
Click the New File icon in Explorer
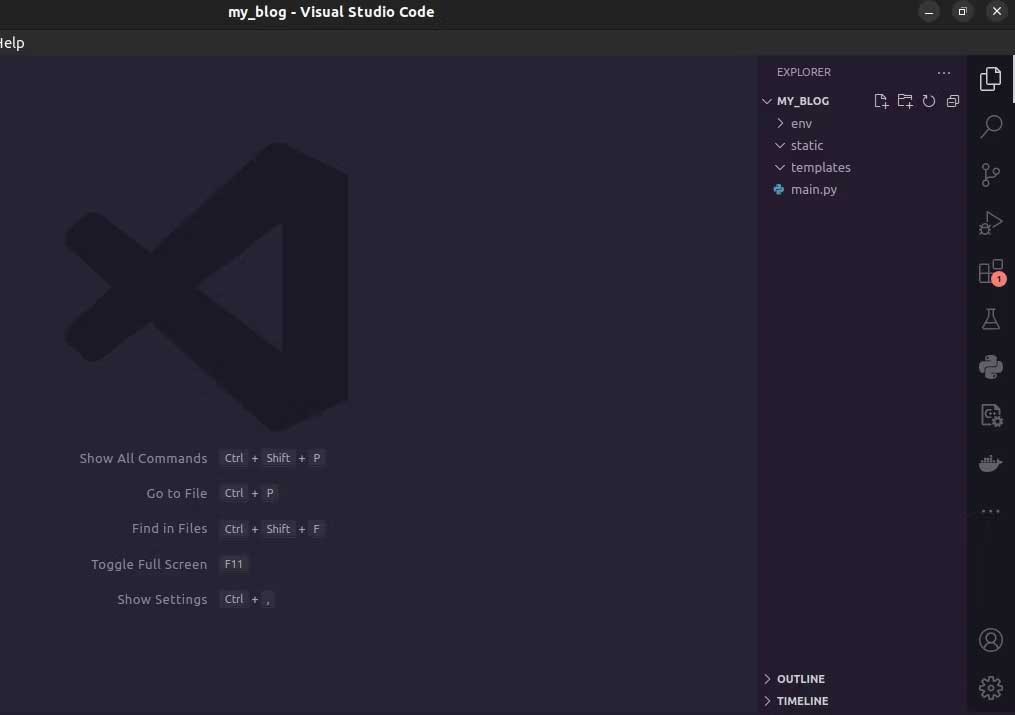click(x=881, y=100)
